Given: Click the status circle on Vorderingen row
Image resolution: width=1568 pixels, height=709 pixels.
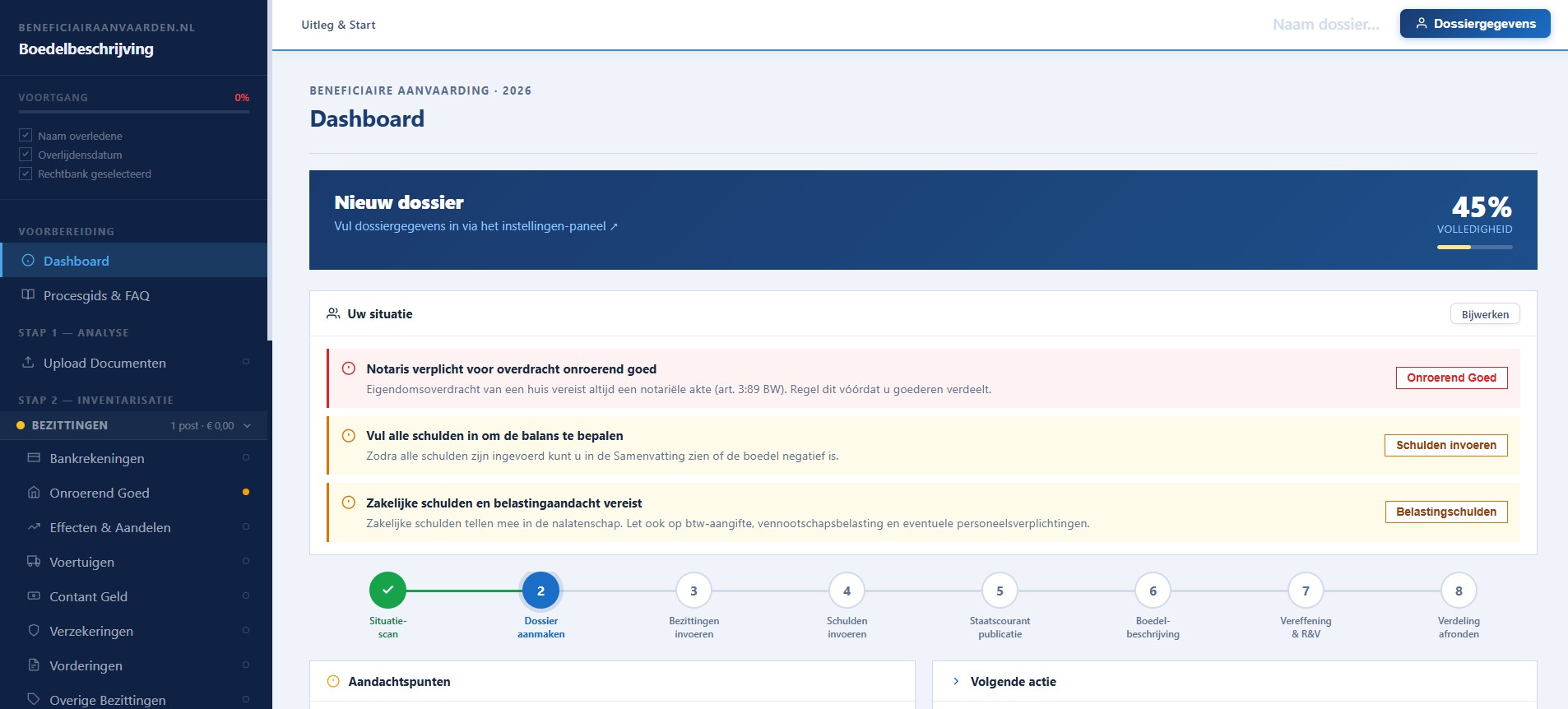Looking at the screenshot, I should pos(246,665).
